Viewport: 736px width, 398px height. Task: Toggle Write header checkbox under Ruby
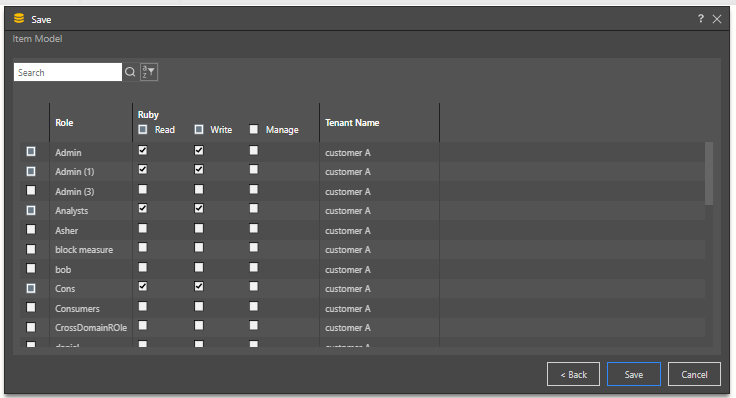point(199,129)
